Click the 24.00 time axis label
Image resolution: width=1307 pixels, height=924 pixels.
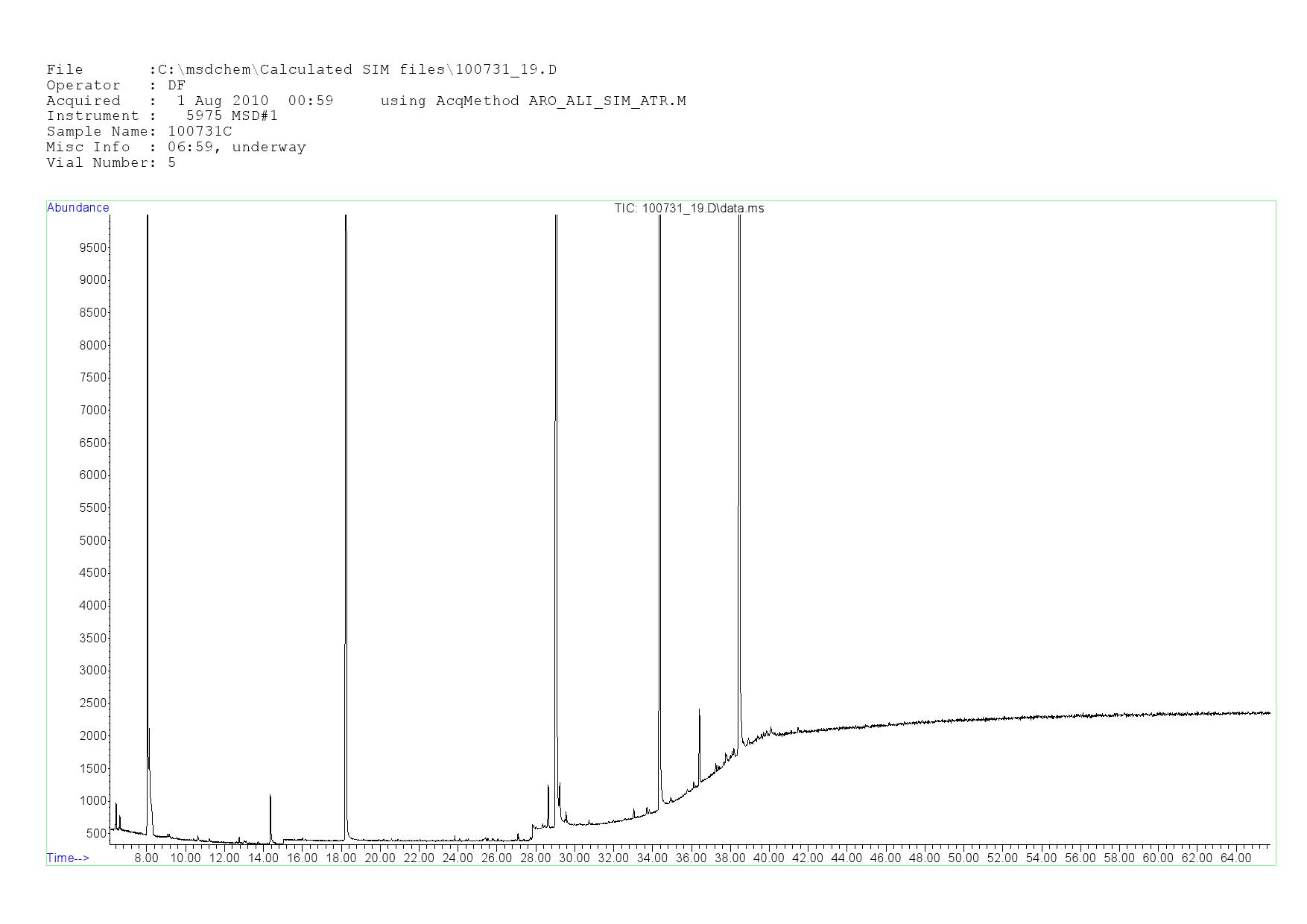point(457,858)
